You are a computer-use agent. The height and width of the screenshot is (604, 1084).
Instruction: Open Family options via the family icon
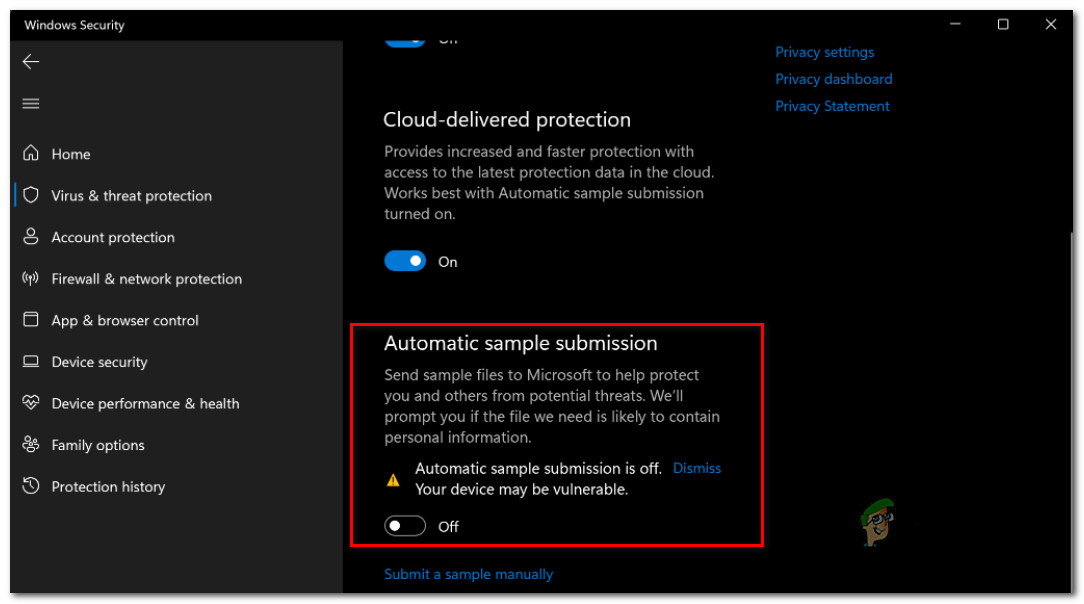pyautogui.click(x=31, y=445)
